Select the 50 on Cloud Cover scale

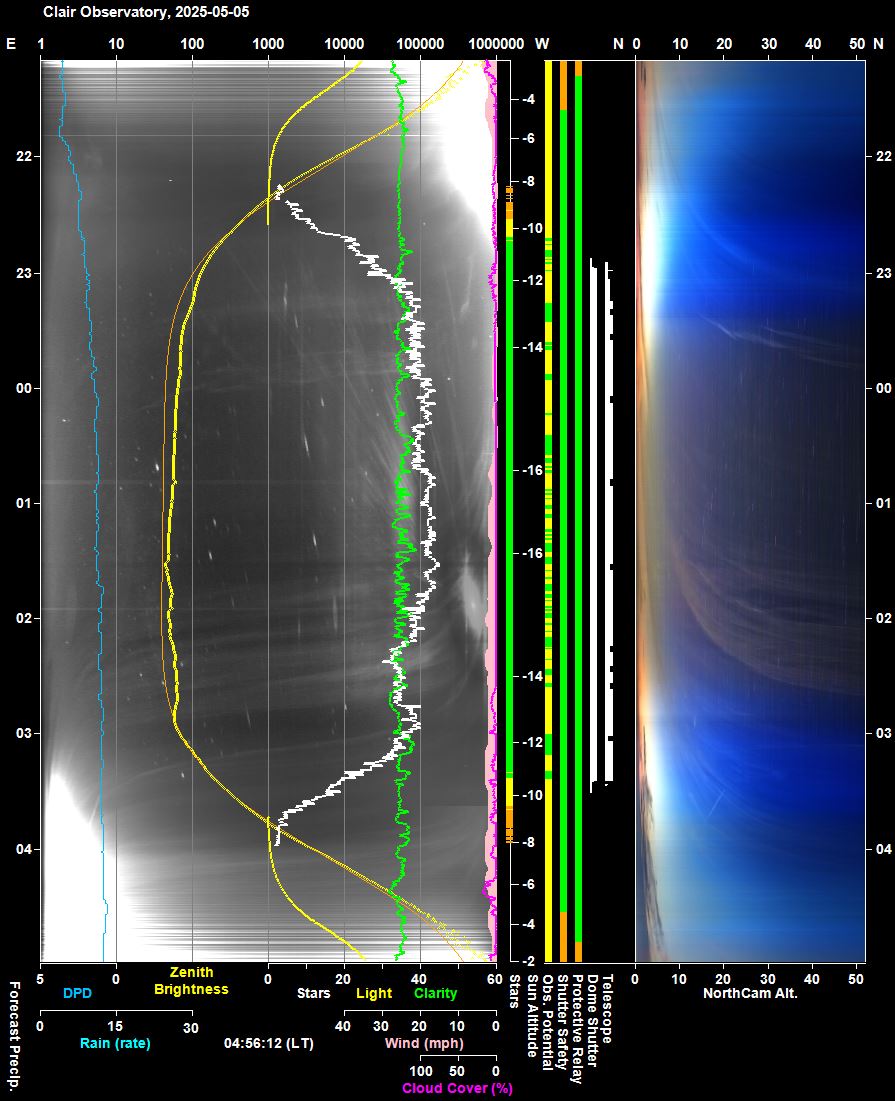[457, 1072]
